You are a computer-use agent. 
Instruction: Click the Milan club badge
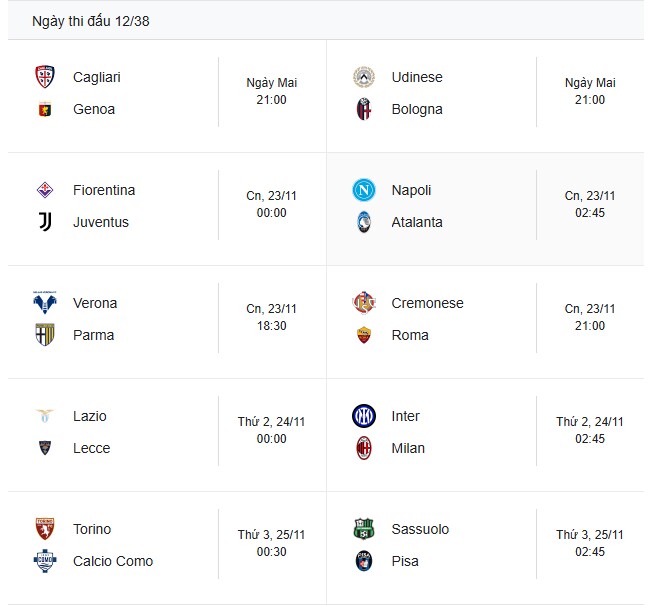[x=363, y=448]
